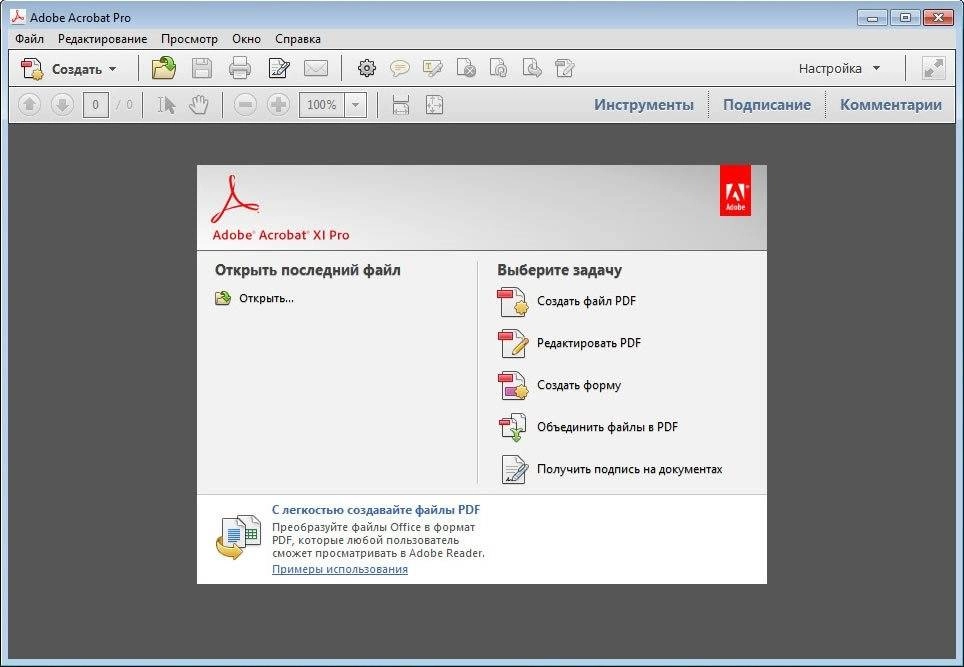964x667 pixels.
Task: Click the highlight text toolbar icon
Action: (x=433, y=68)
